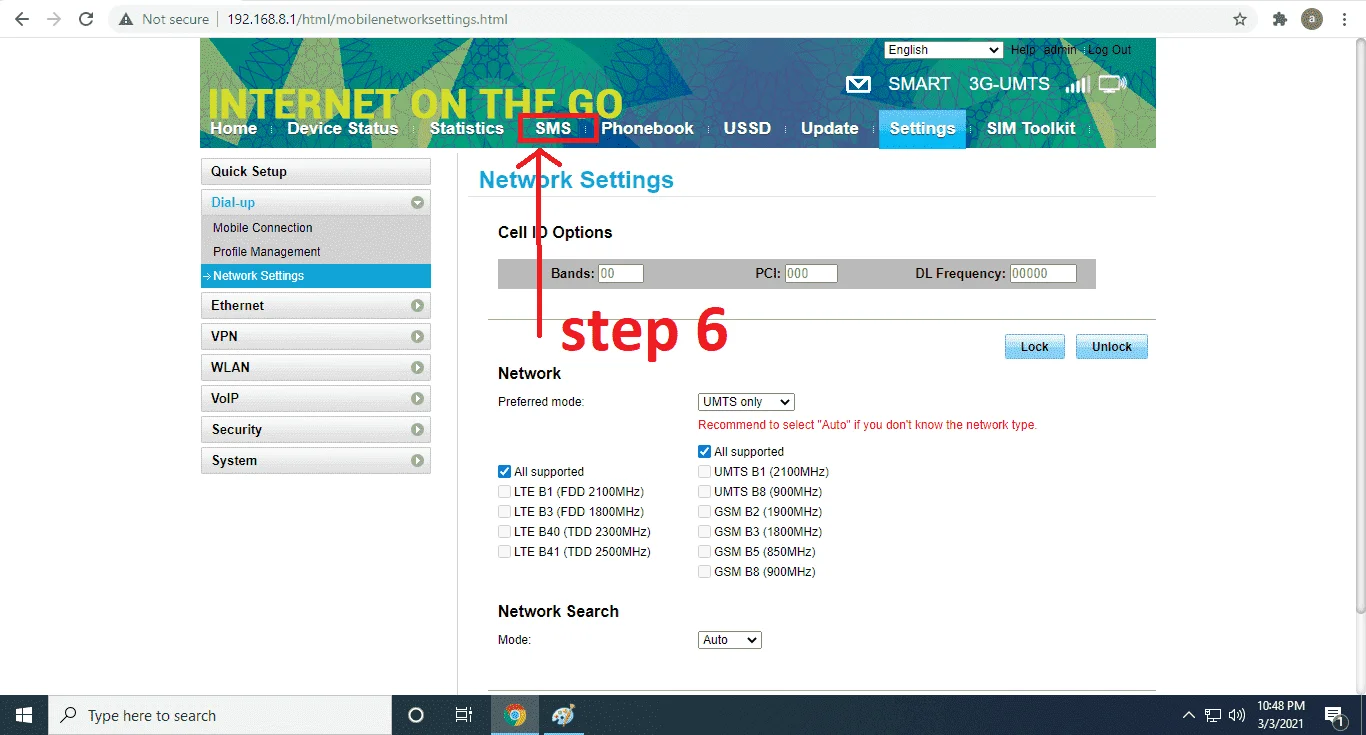This screenshot has height=735, width=1366.
Task: Toggle GSM B5 (850MHz) checkbox
Action: [705, 552]
